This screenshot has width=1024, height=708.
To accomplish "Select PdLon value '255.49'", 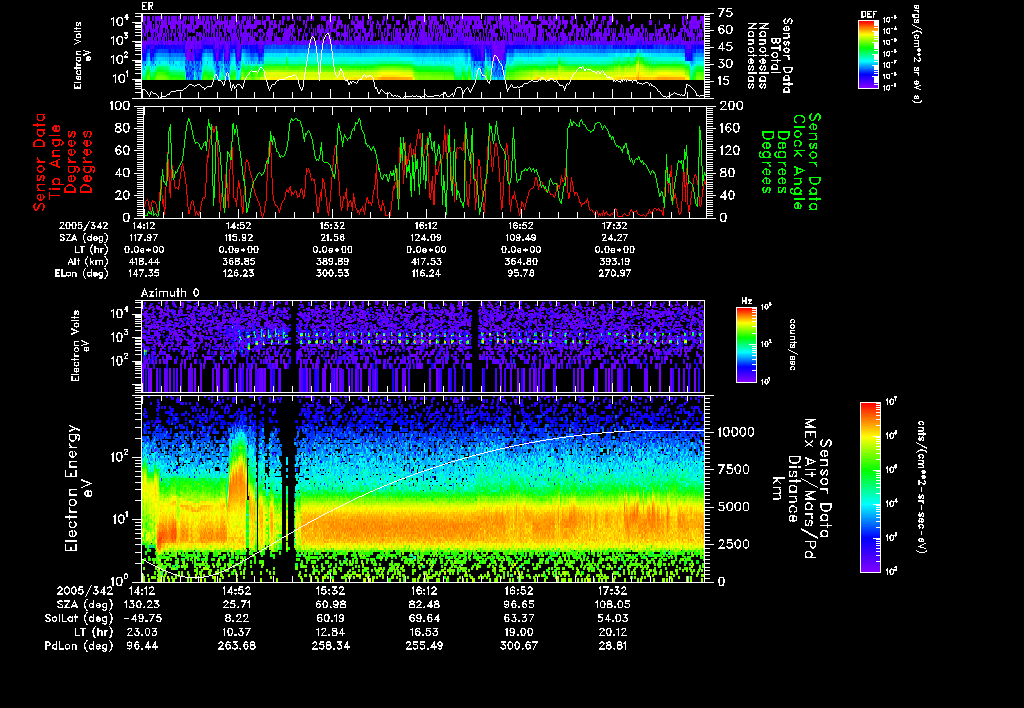I will pyautogui.click(x=424, y=645).
